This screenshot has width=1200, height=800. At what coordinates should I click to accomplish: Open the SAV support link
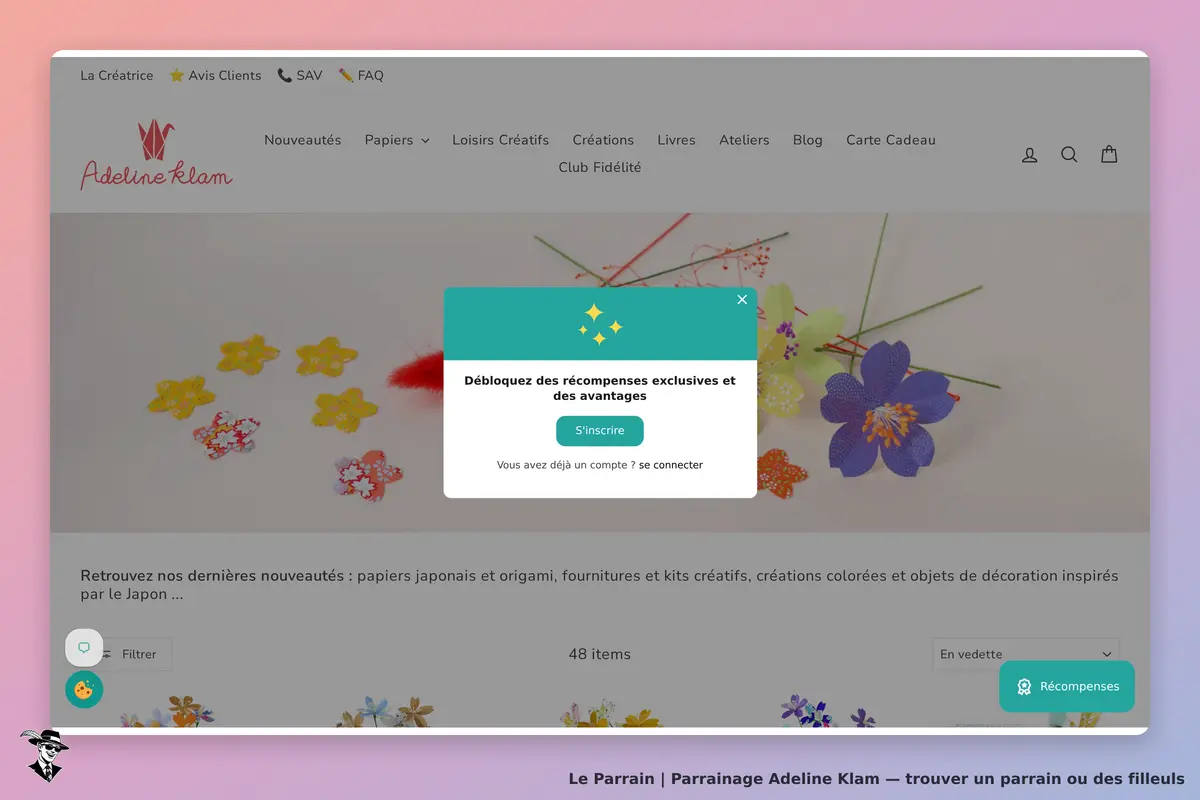(300, 75)
